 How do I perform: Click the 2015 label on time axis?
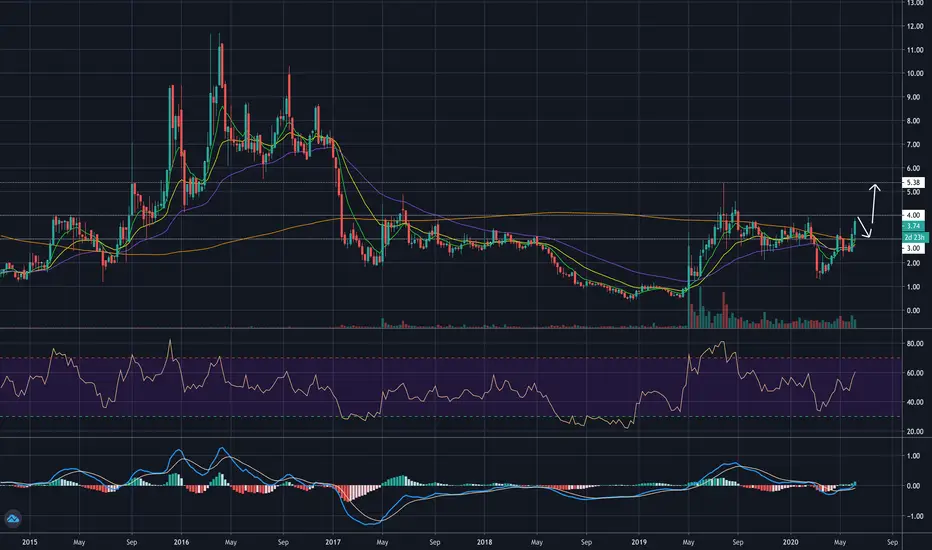[x=29, y=542]
